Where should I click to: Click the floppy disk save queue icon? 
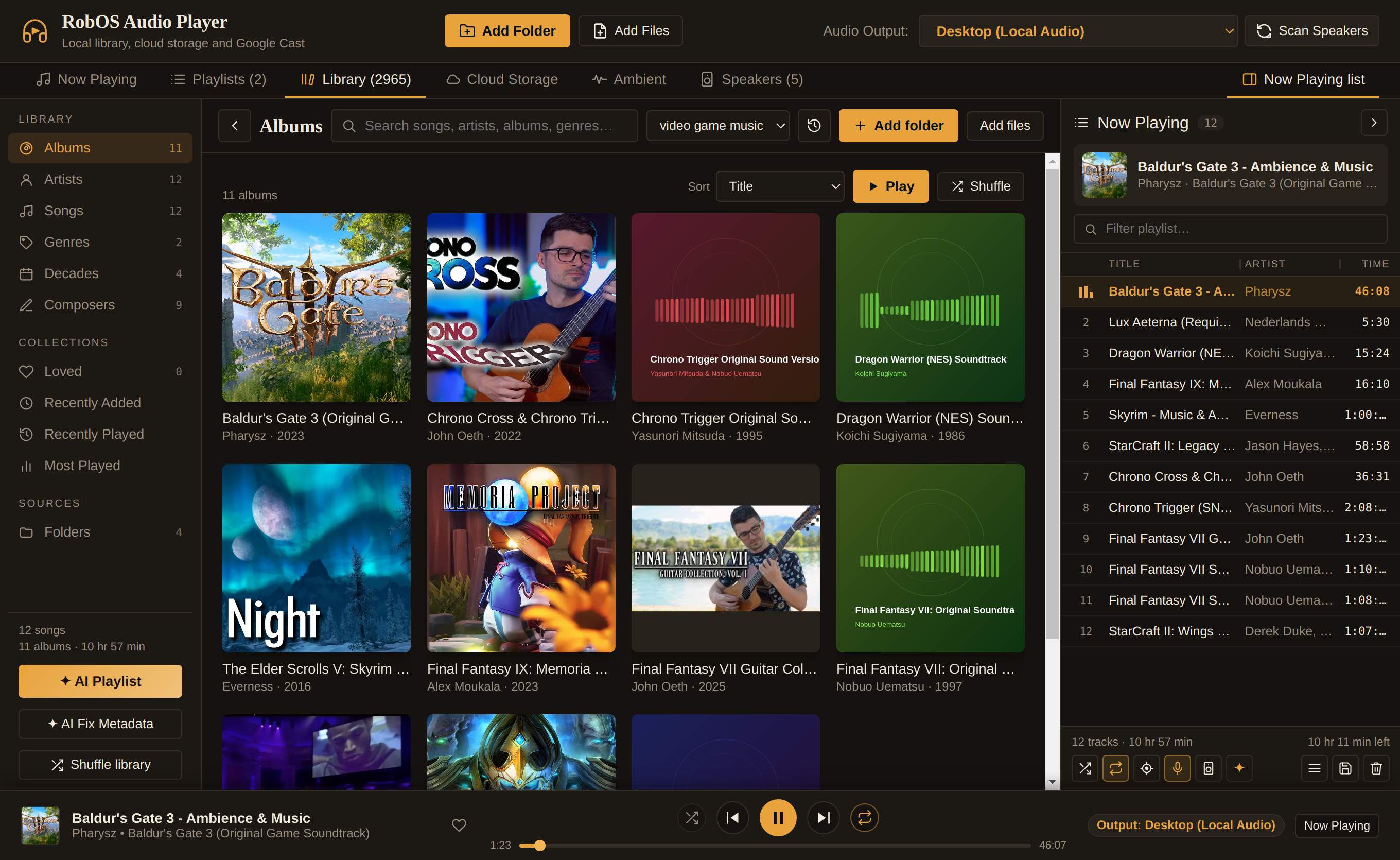tap(1345, 768)
